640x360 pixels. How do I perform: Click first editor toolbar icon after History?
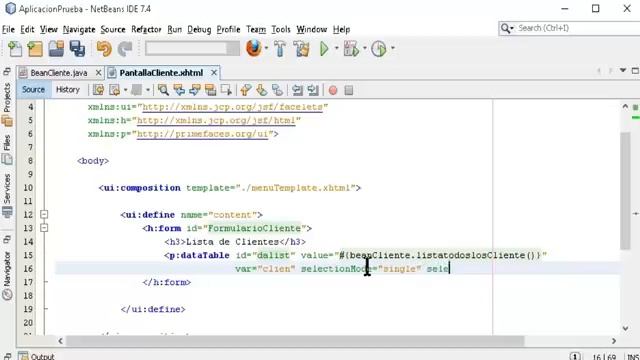click(x=98, y=90)
